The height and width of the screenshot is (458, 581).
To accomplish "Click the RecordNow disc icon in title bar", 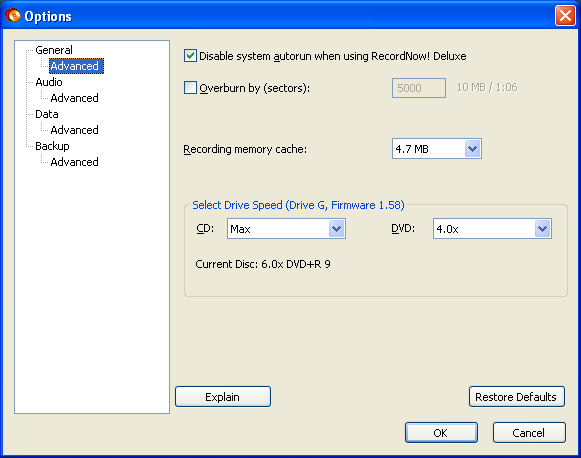I will point(13,15).
